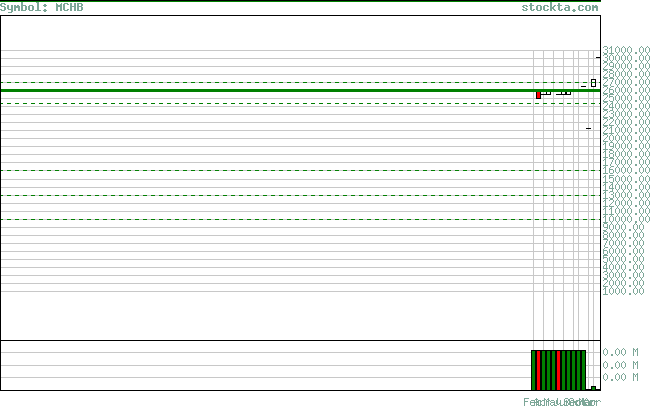Click the price tick mark near 21000

pyautogui.click(x=589, y=128)
